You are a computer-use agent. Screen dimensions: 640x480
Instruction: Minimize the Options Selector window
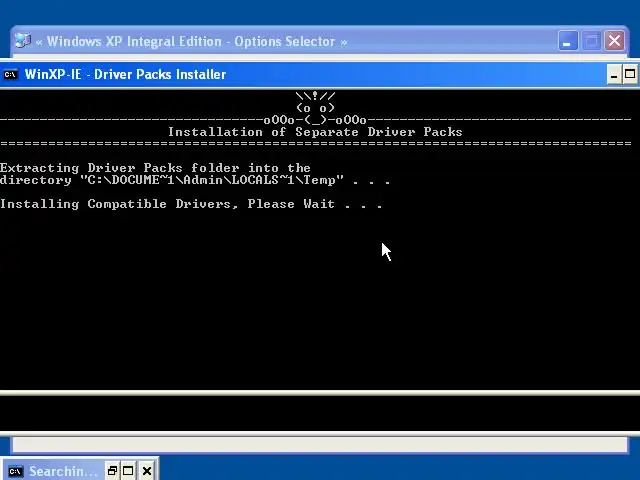[x=567, y=41]
